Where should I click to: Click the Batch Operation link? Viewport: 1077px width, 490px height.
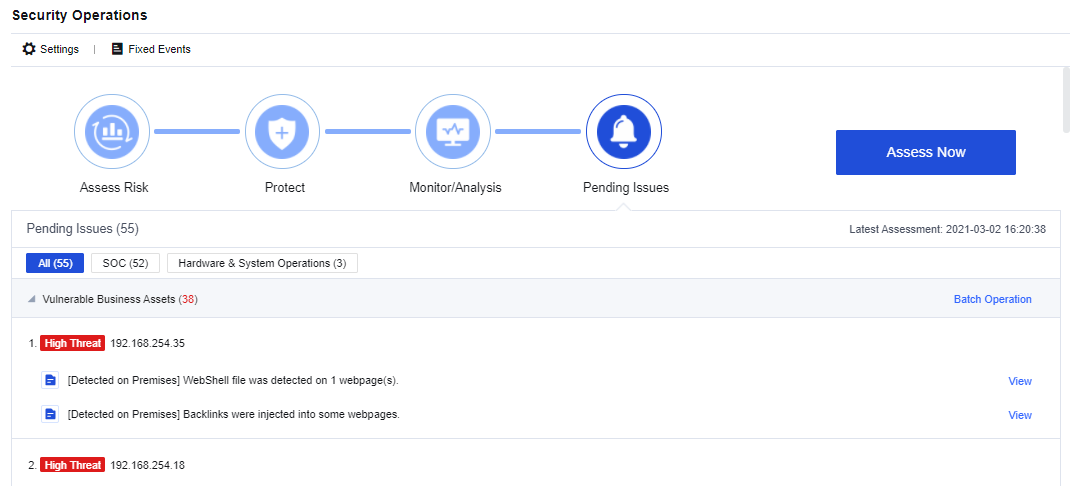tap(992, 299)
